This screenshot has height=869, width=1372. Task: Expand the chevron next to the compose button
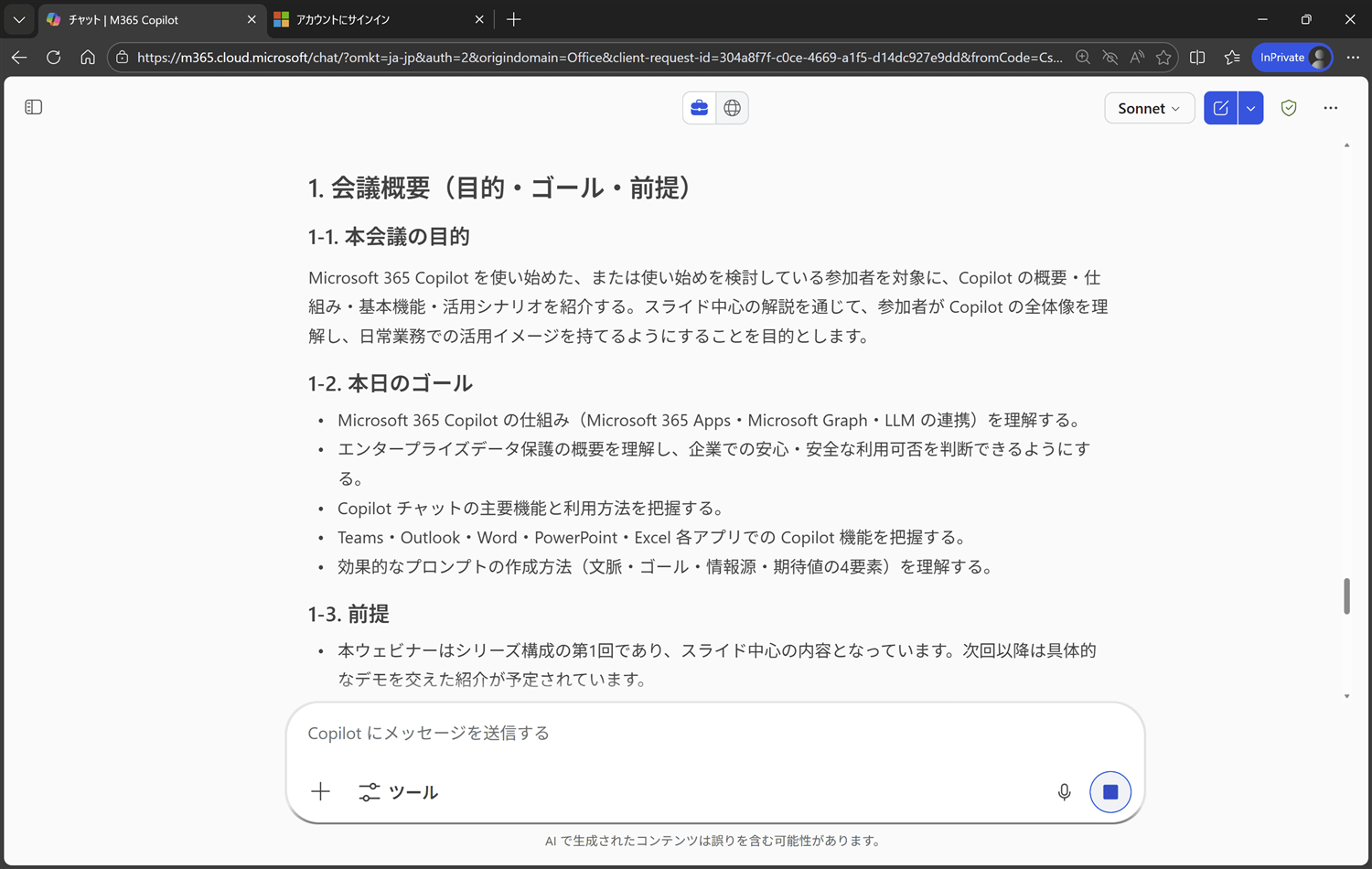(1251, 107)
